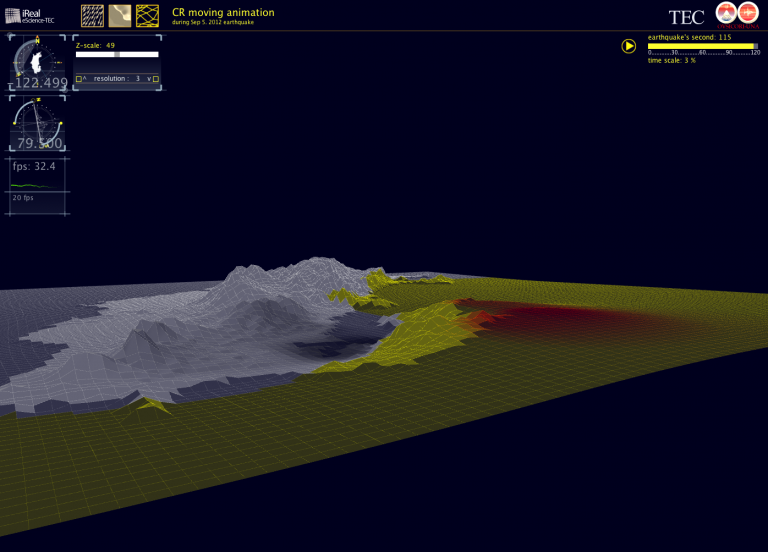Click the earthquake's second timeline bar
This screenshot has height=552, width=768.
702,46
